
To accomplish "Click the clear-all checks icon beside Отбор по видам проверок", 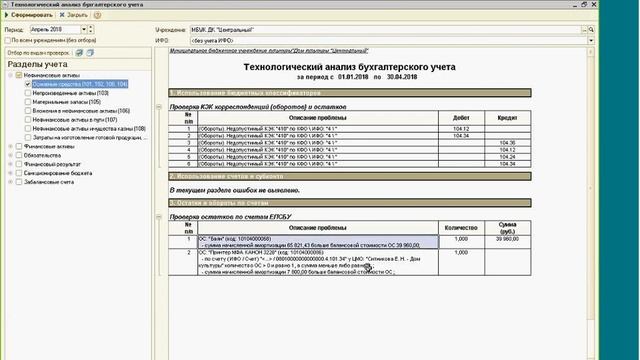I will click(x=90, y=53).
